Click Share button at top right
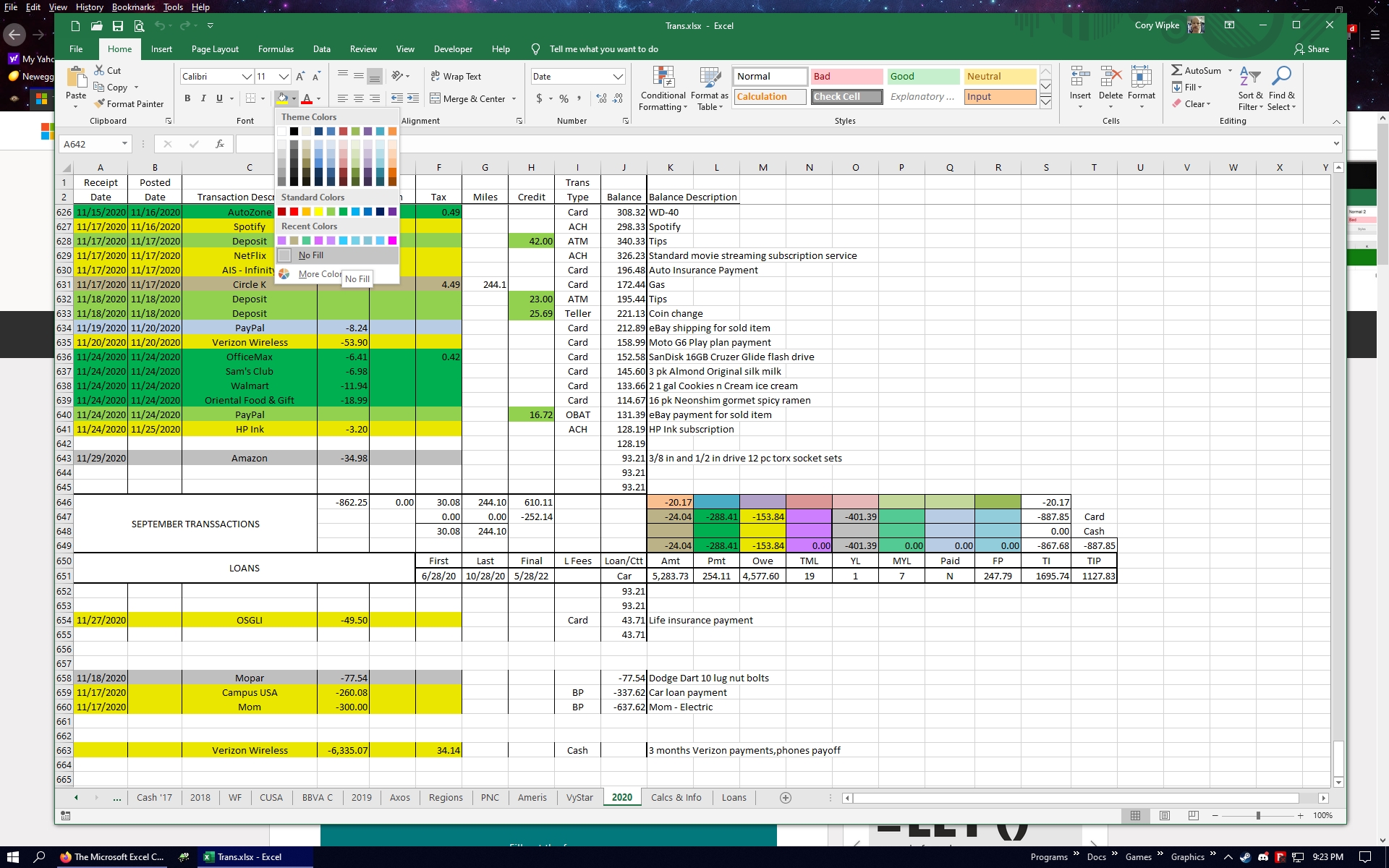1389x868 pixels. pos(1312,49)
